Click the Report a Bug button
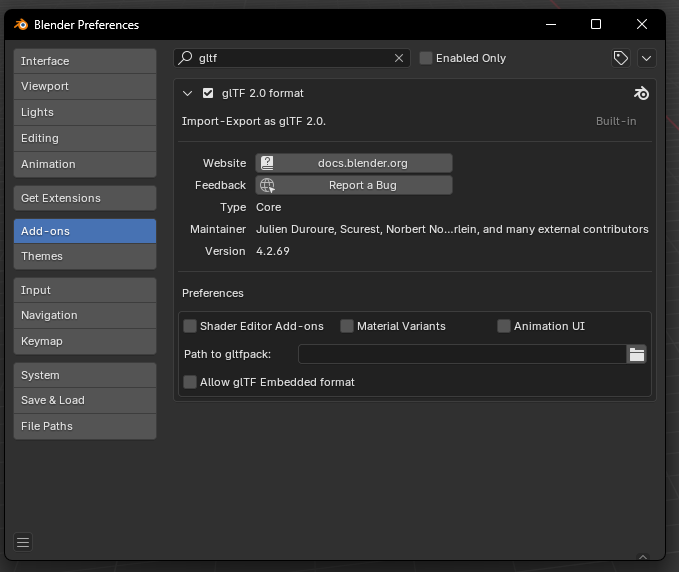679x572 pixels. [354, 185]
